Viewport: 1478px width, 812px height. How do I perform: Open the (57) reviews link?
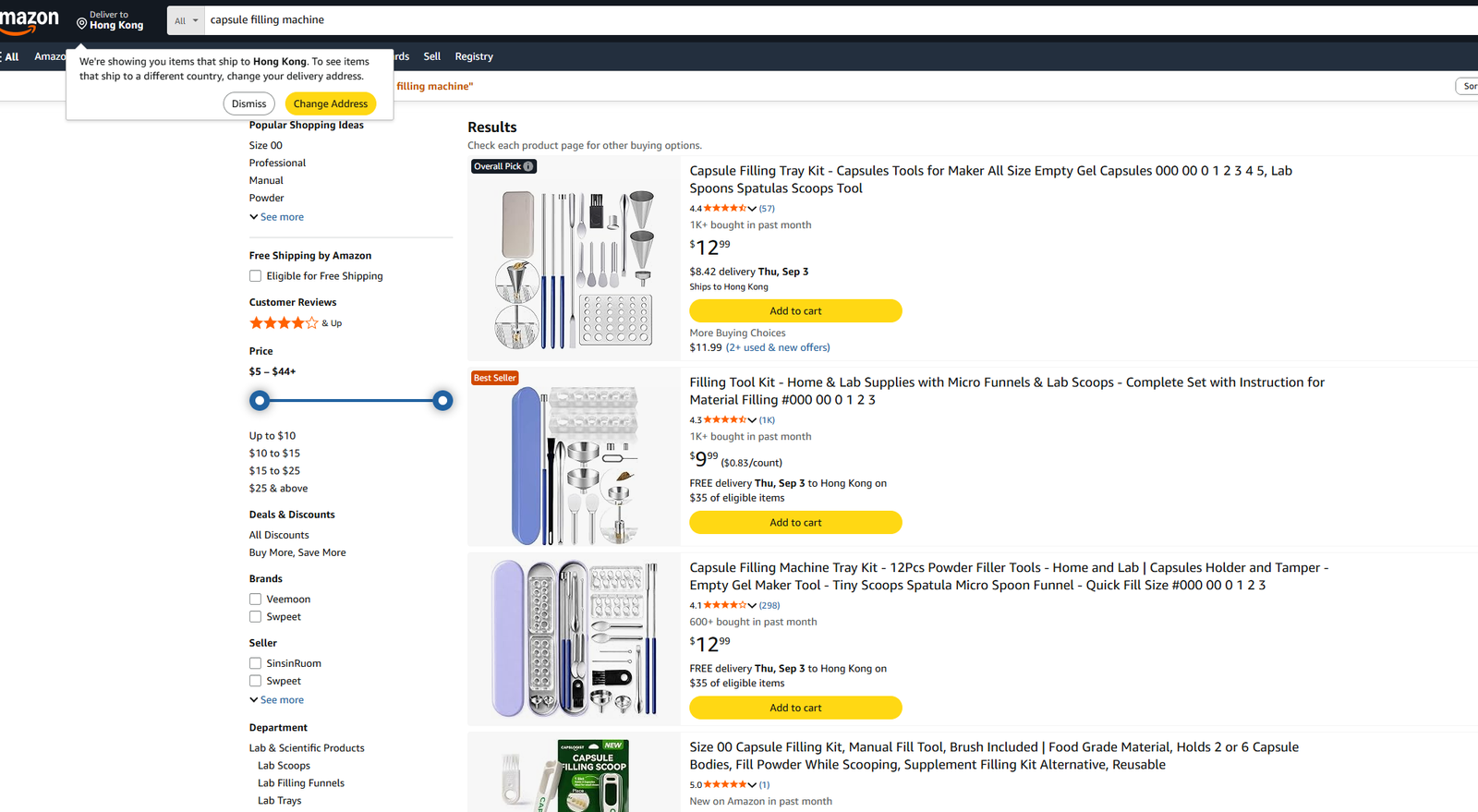coord(767,209)
